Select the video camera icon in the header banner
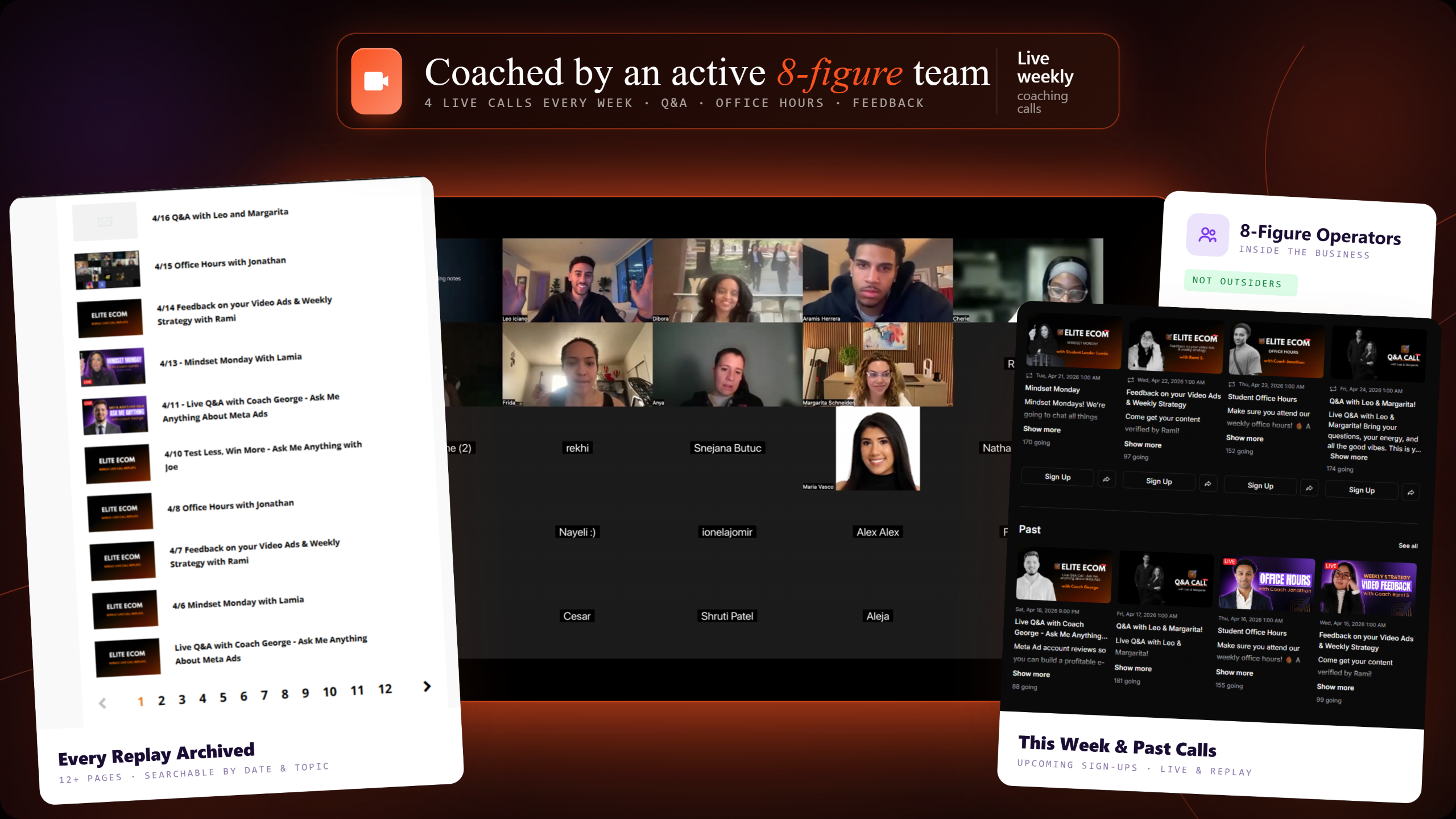This screenshot has width=1456, height=819. click(x=377, y=81)
